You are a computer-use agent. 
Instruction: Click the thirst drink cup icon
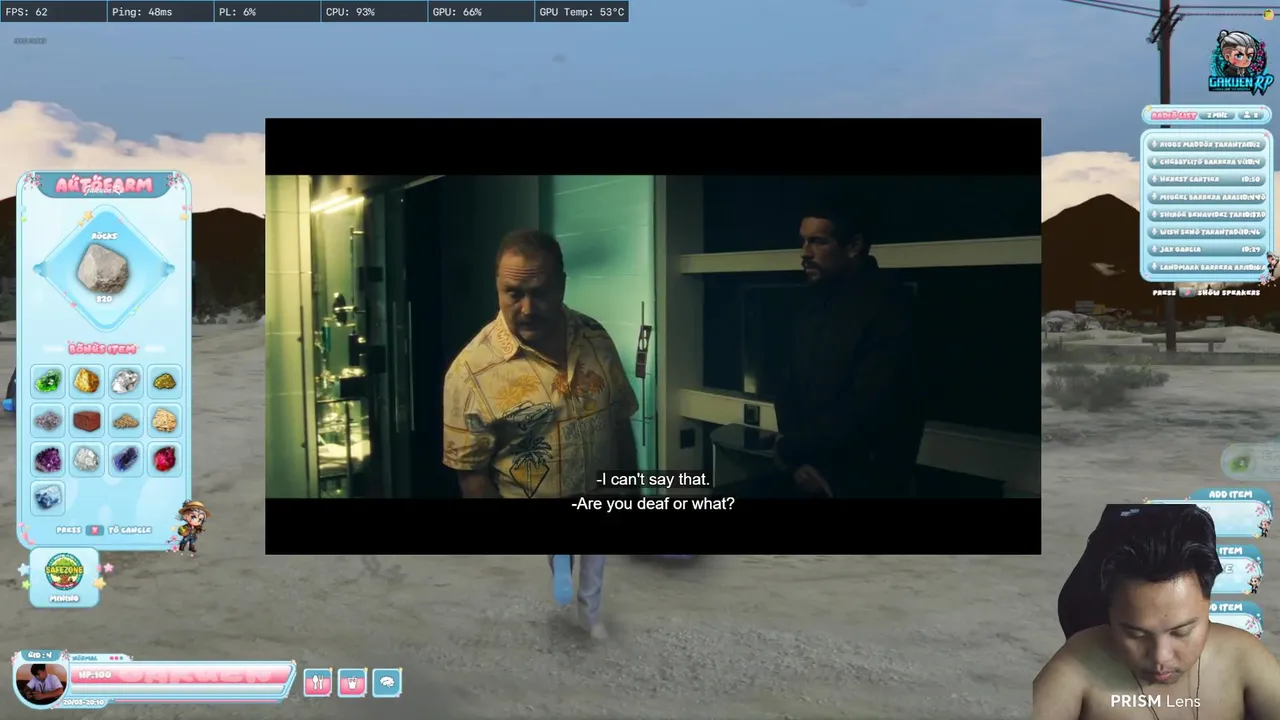[x=352, y=682]
